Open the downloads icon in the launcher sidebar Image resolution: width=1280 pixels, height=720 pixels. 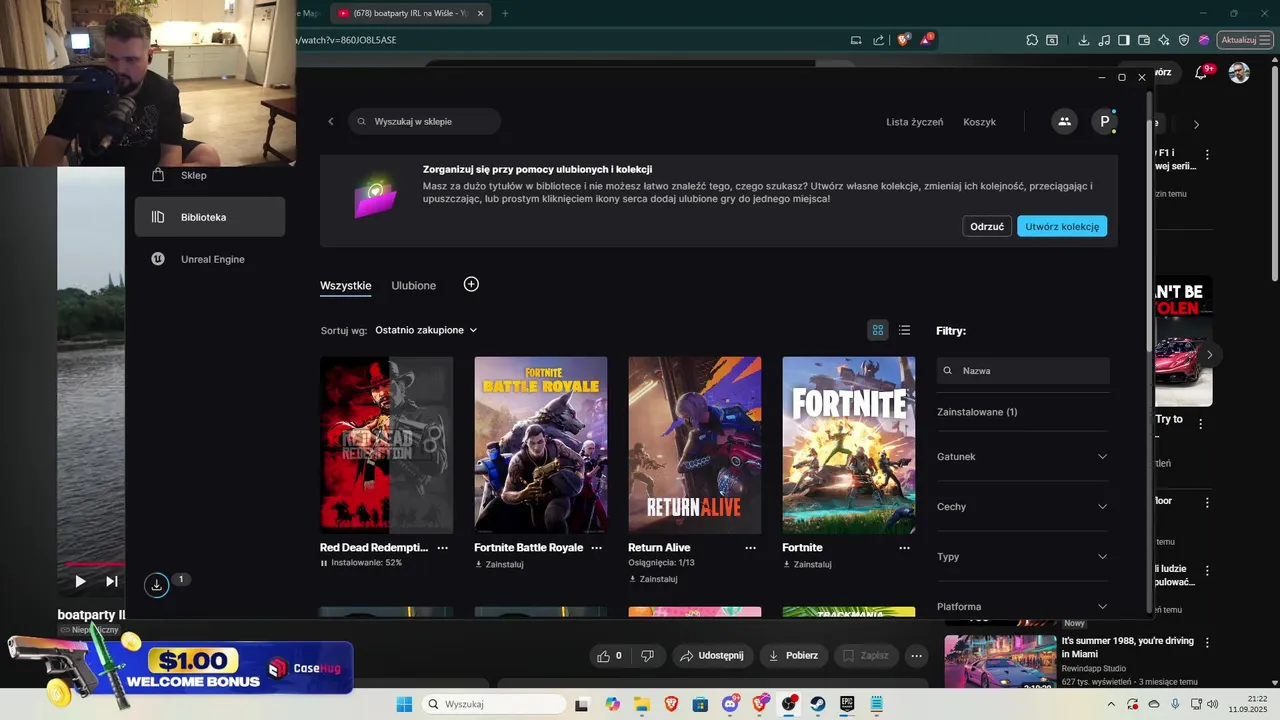[x=156, y=585]
